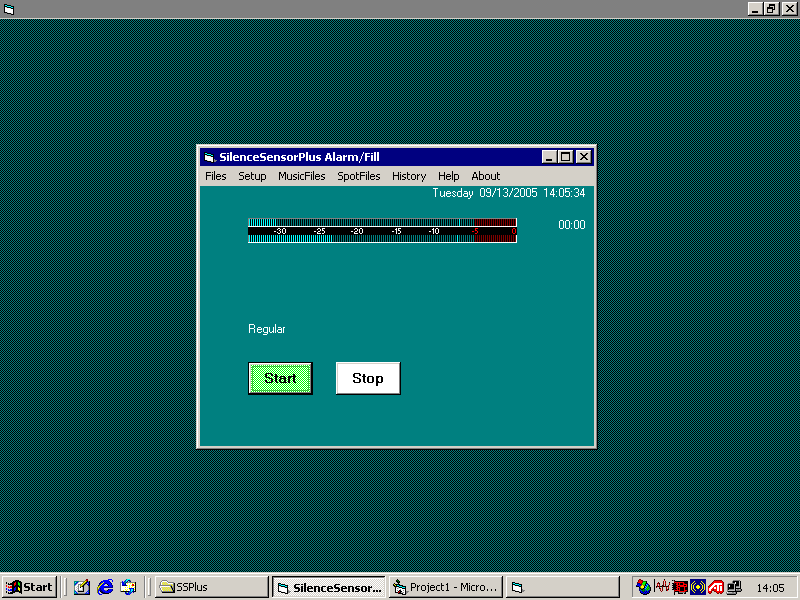Click the globe icon in system tray
The width and height of the screenshot is (800, 600).
(x=644, y=587)
